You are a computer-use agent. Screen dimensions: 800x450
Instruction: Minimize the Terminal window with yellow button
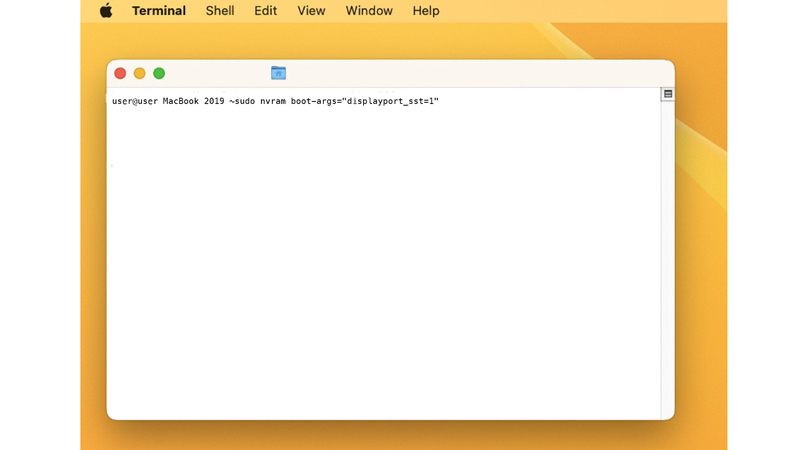[x=140, y=73]
